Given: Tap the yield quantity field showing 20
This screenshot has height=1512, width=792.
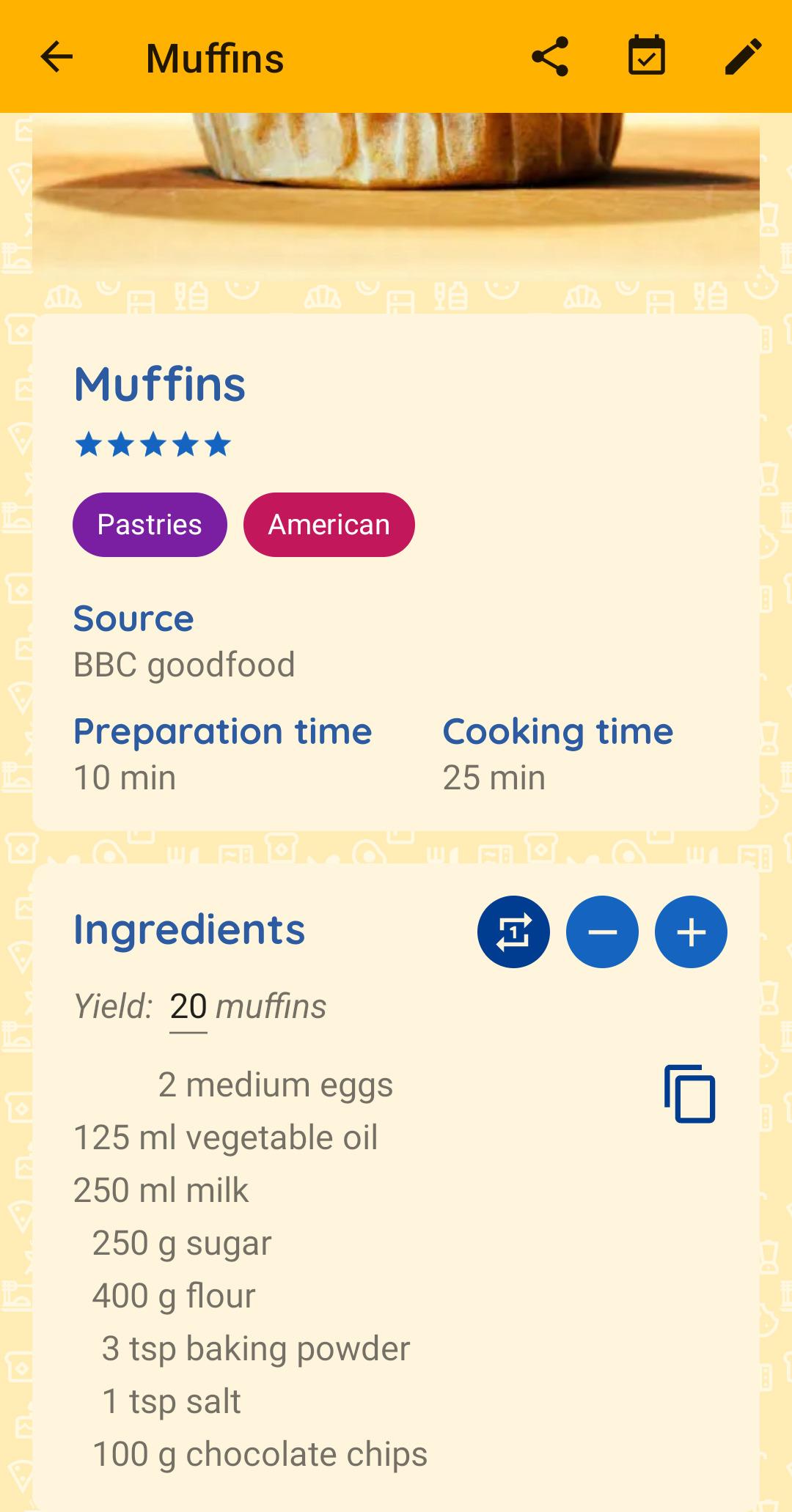Looking at the screenshot, I should (188, 1006).
